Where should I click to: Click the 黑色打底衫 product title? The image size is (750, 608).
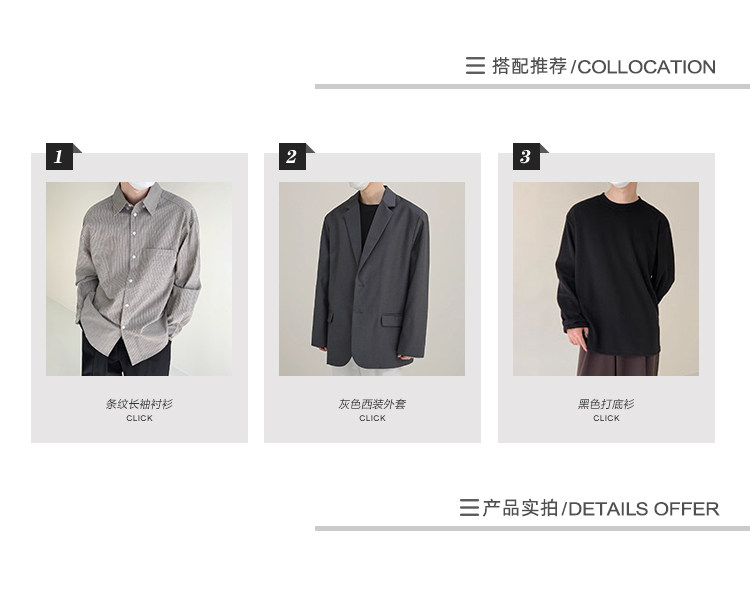[x=606, y=404]
